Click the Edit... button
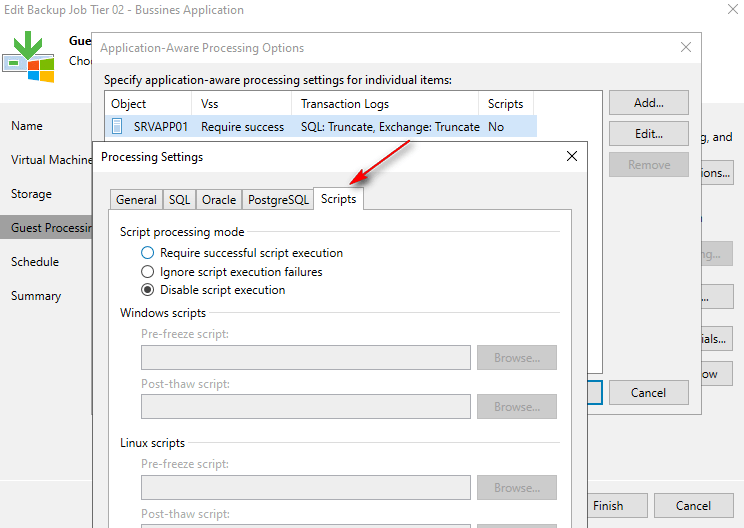This screenshot has width=744, height=528. tap(648, 133)
